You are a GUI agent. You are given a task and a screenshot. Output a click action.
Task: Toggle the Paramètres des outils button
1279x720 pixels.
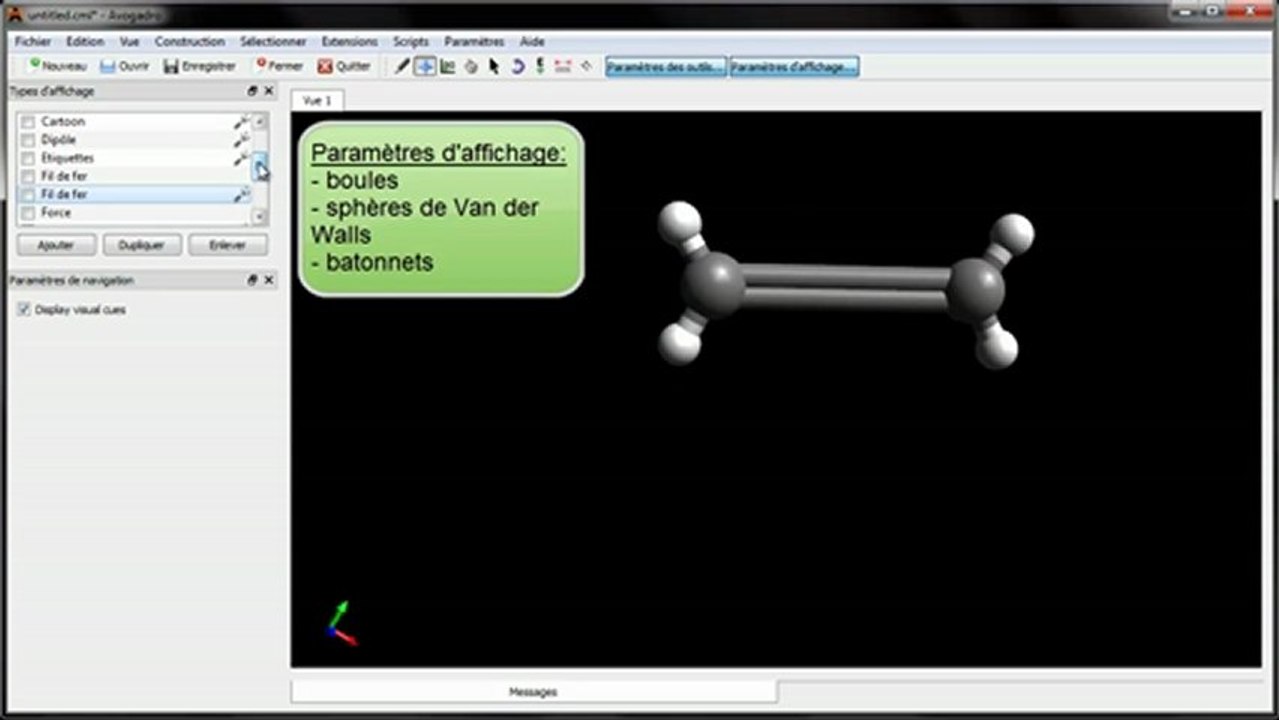point(666,66)
